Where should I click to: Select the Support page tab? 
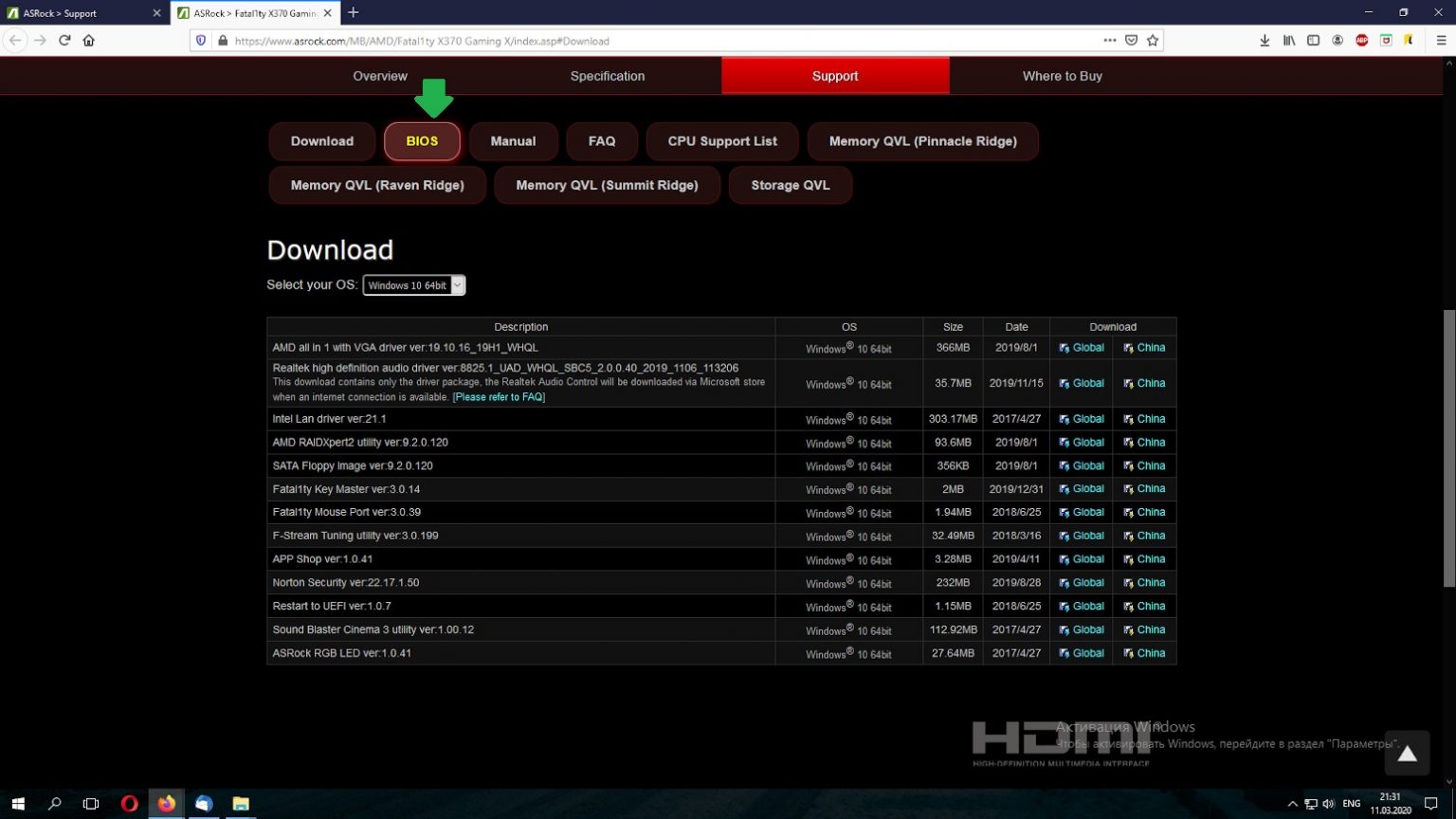[835, 76]
